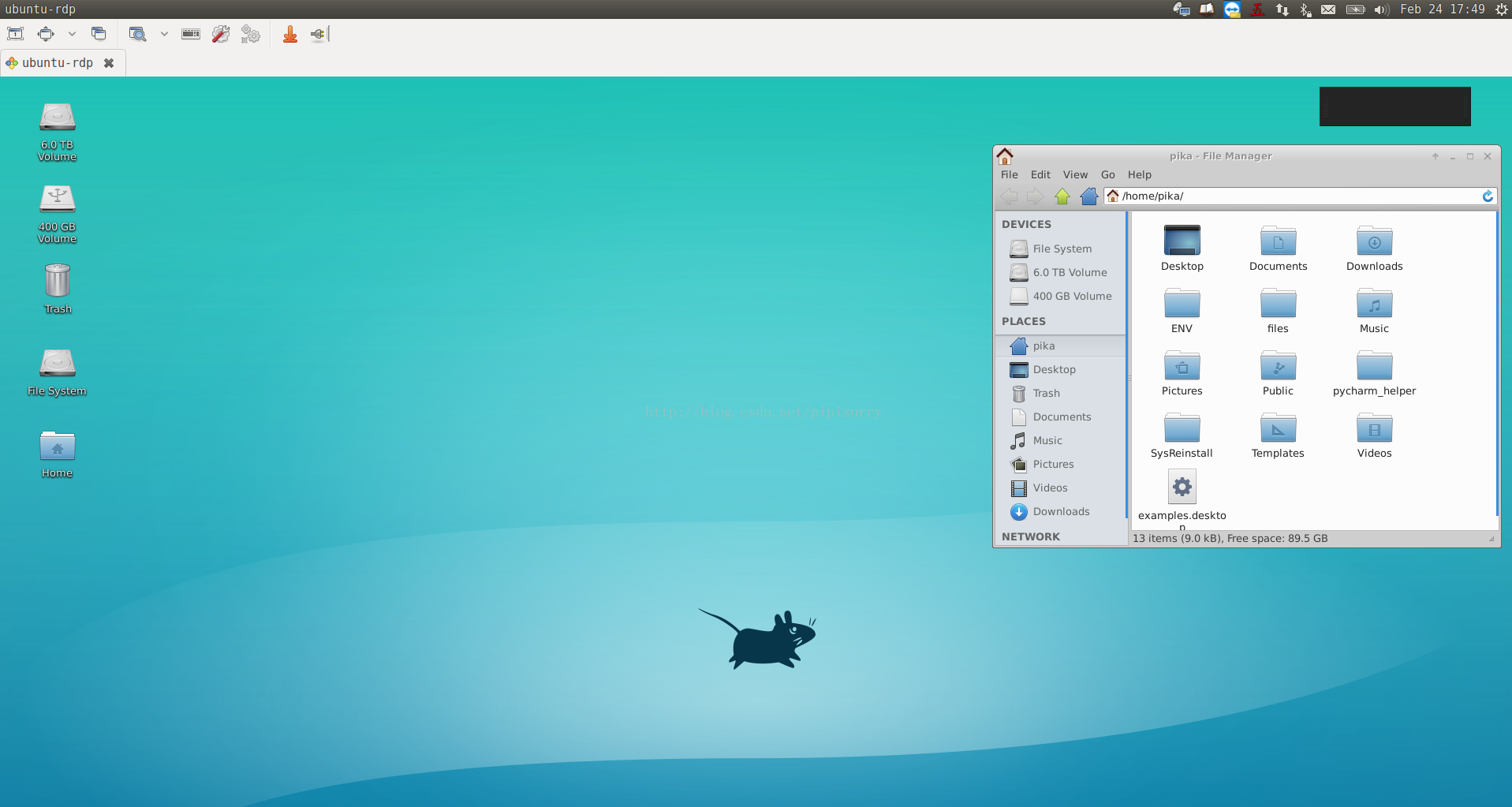The image size is (1512, 807).
Task: Select Music folder in file pane
Action: pyautogui.click(x=1375, y=311)
